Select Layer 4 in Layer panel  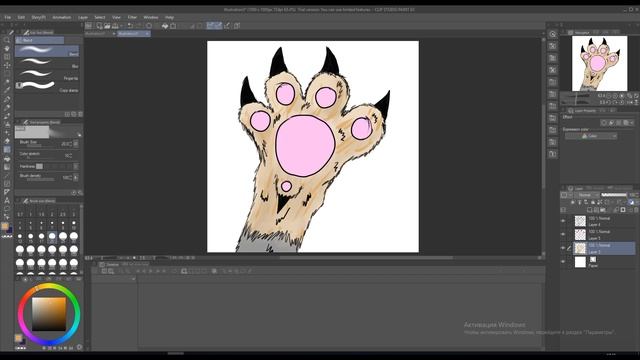[604, 221]
